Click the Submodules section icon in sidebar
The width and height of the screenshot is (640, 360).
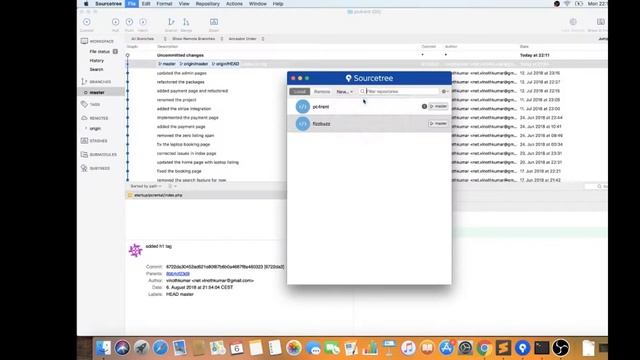(x=84, y=155)
